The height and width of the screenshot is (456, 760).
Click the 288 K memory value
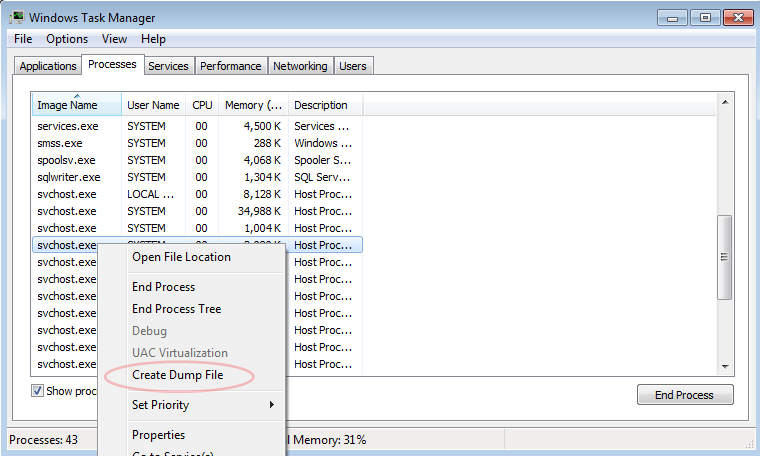pos(267,143)
